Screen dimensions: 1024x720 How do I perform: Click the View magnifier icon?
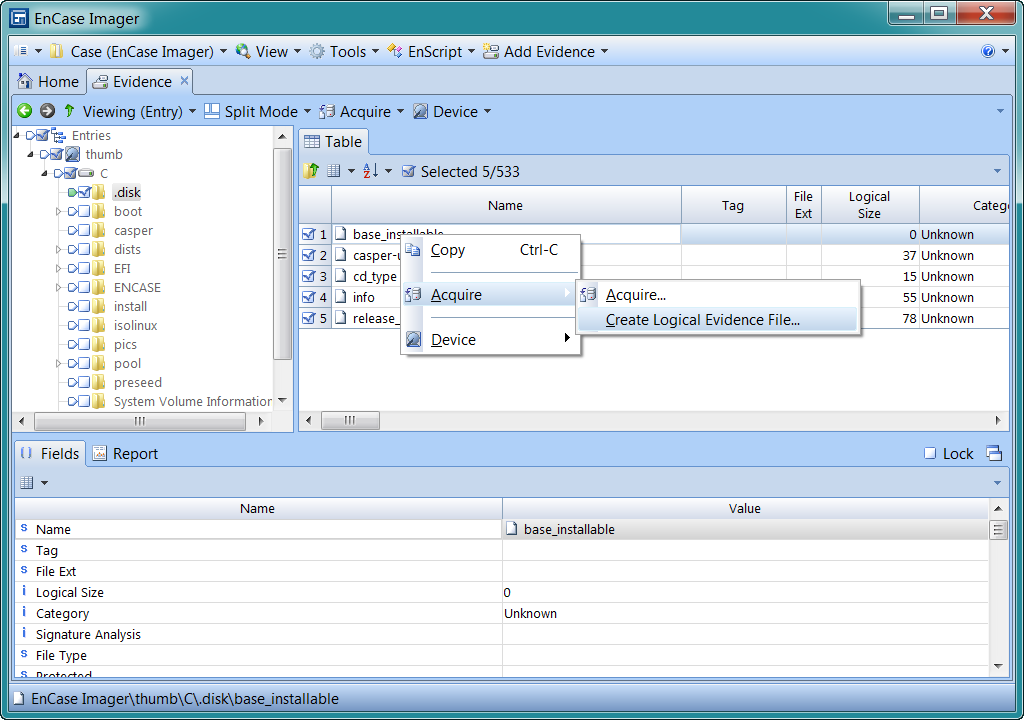pyautogui.click(x=243, y=51)
